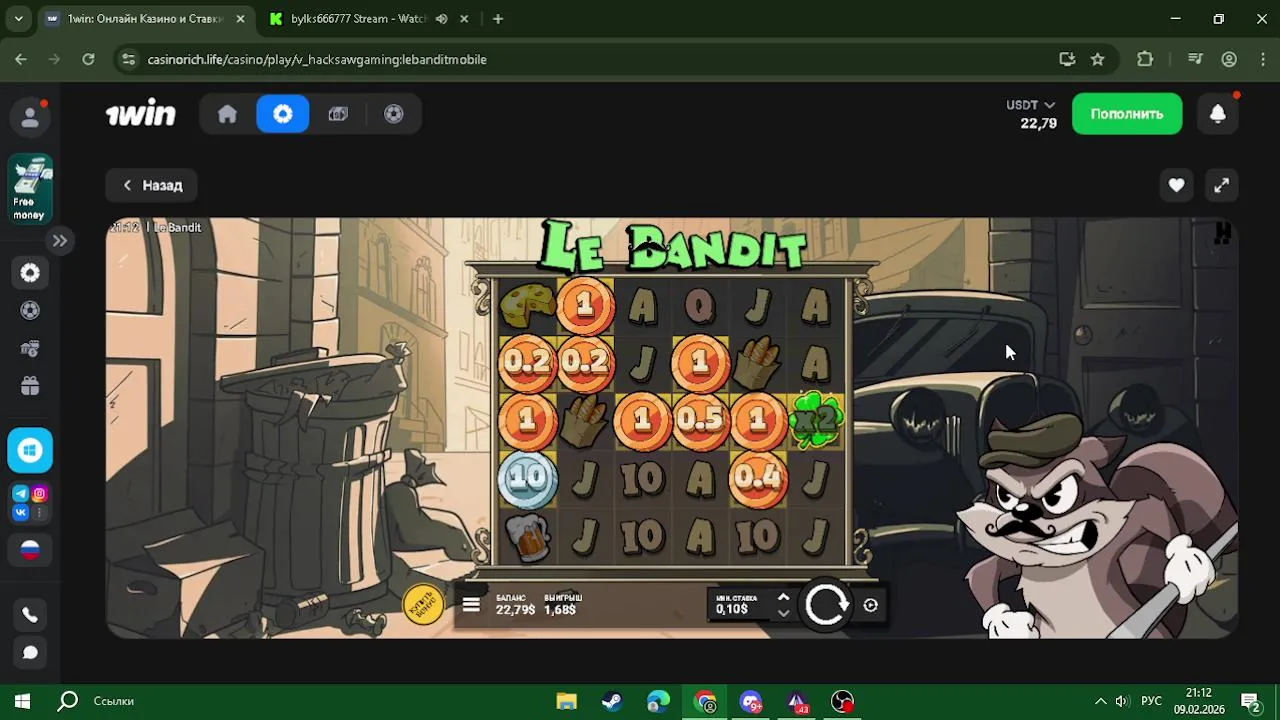Open the media controls icon in toolbar
1280x720 pixels.
pos(1195,59)
